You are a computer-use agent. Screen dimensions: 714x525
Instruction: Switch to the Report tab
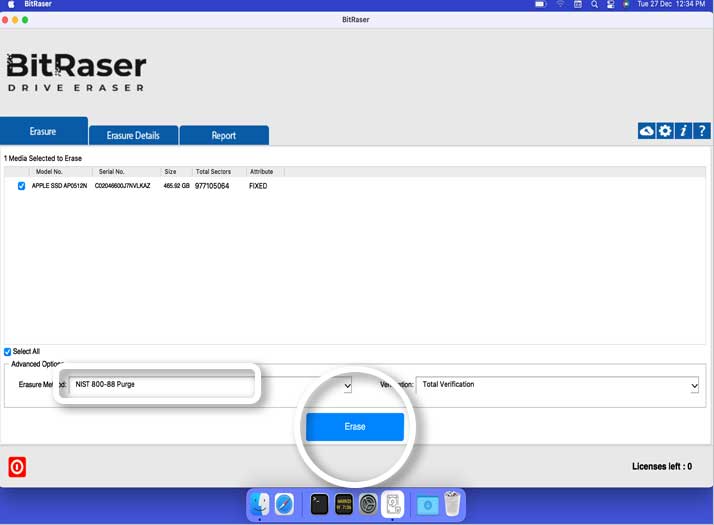(224, 135)
